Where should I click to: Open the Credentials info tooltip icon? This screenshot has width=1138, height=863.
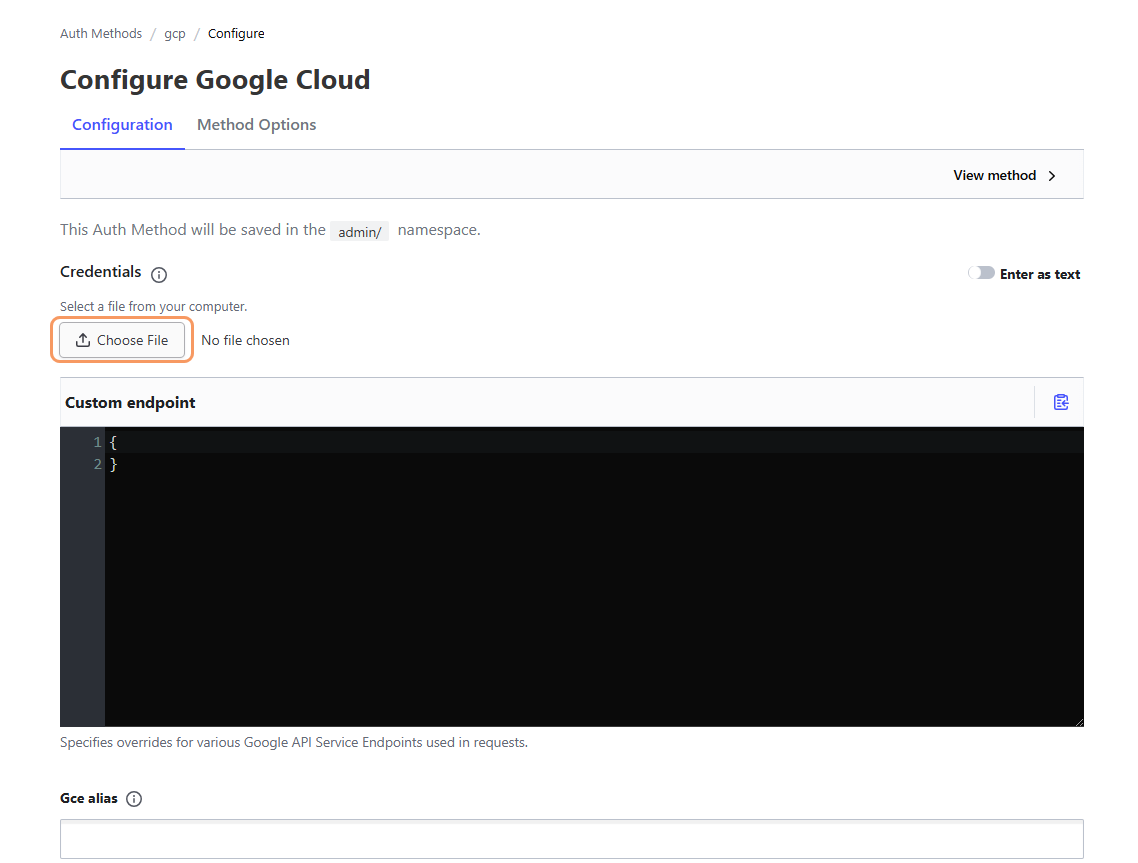coord(158,274)
